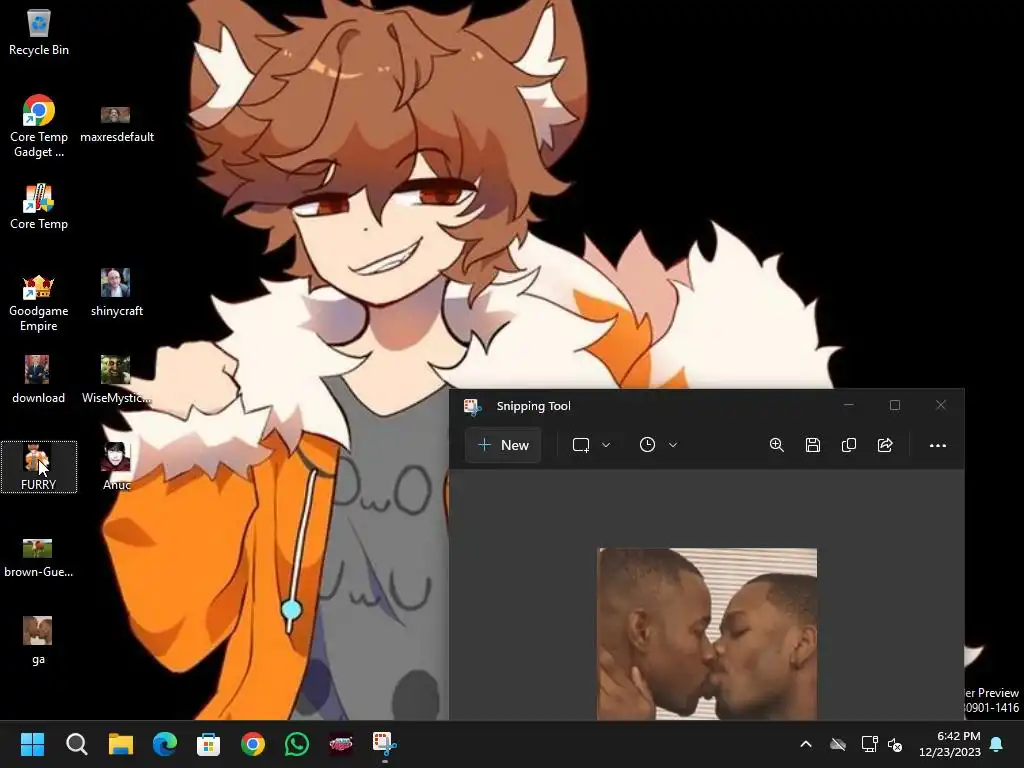The height and width of the screenshot is (768, 1024).
Task: Click the captured snip image preview
Action: pyautogui.click(x=707, y=634)
